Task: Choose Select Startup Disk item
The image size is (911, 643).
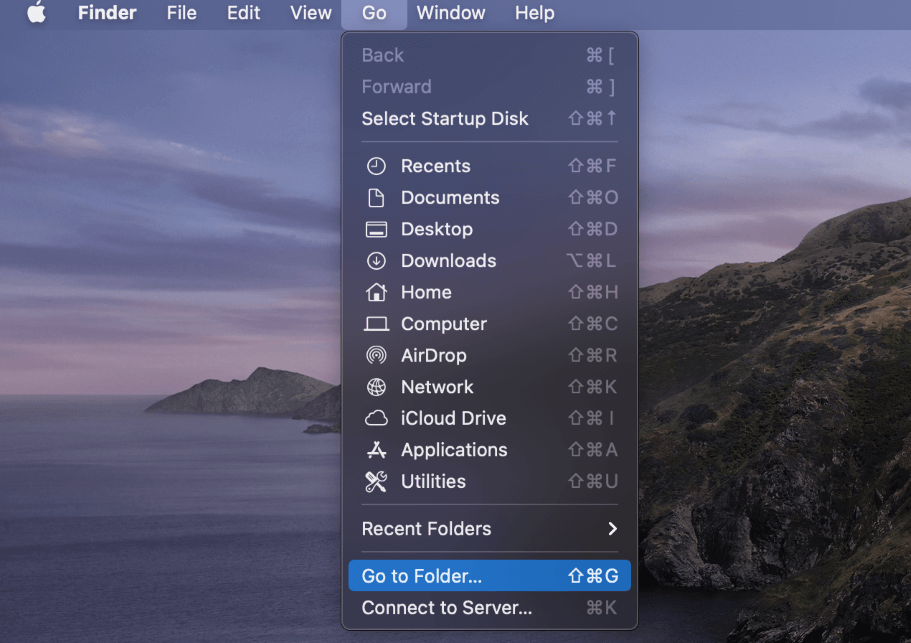Action: pyautogui.click(x=445, y=119)
